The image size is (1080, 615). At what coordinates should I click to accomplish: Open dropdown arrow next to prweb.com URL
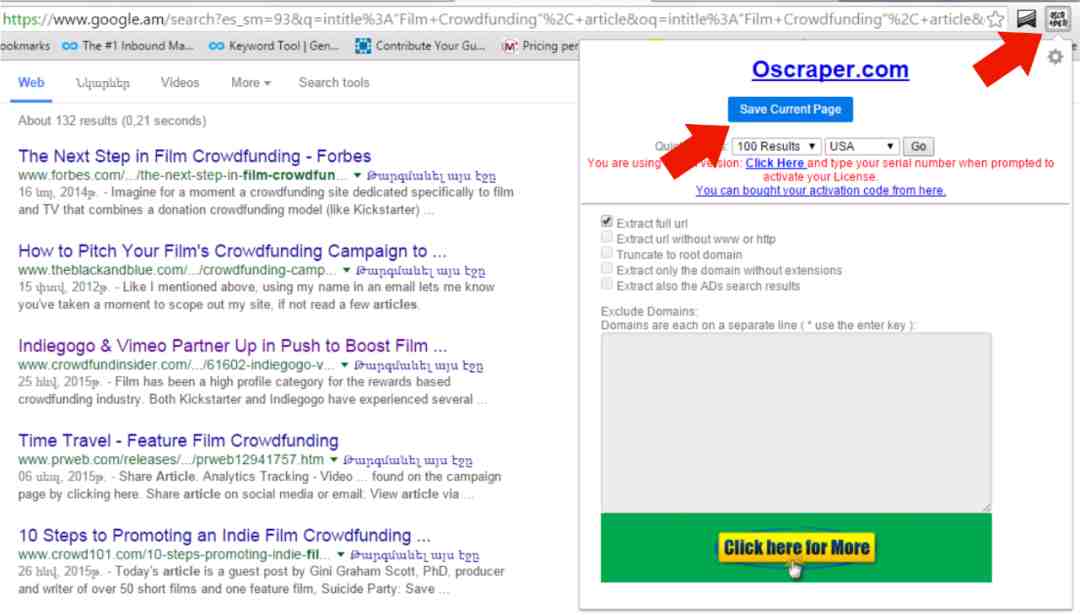coord(334,459)
